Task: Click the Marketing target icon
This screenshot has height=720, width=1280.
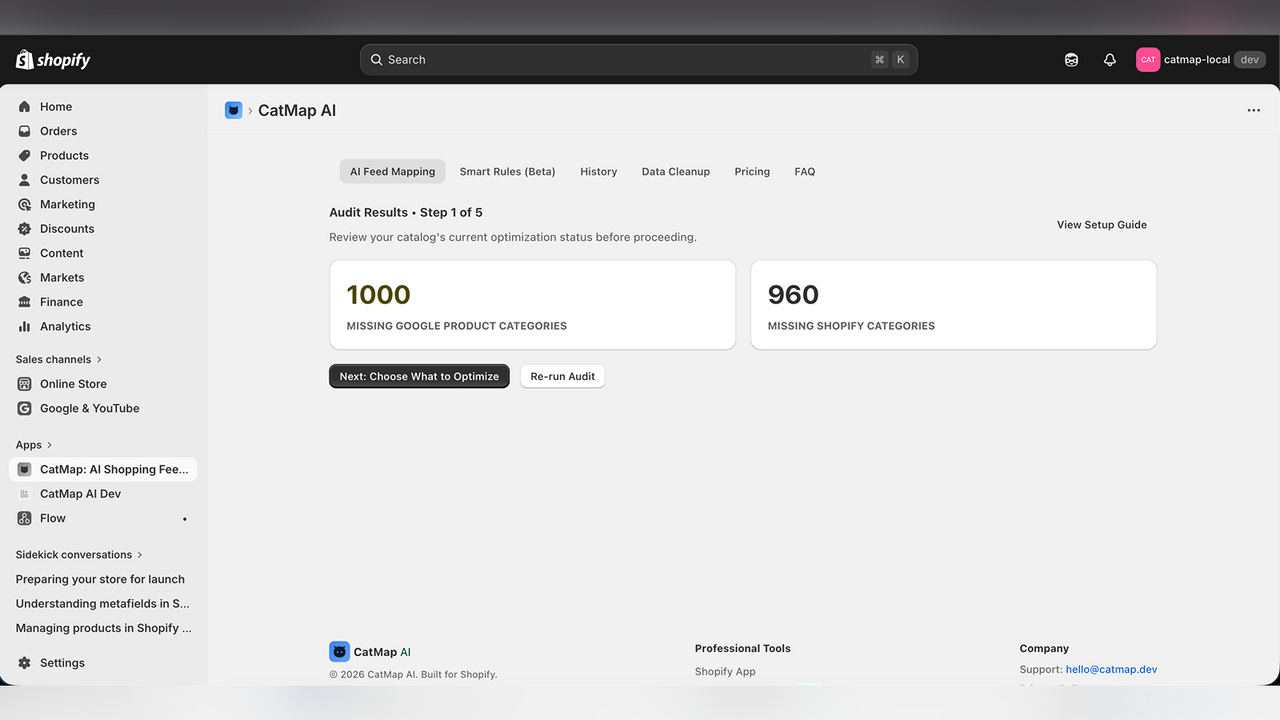Action: click(x=25, y=204)
